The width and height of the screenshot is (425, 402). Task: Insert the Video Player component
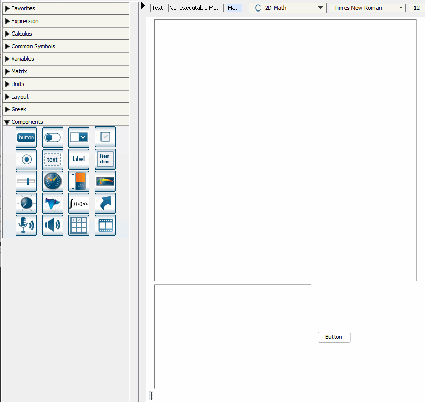tap(105, 225)
